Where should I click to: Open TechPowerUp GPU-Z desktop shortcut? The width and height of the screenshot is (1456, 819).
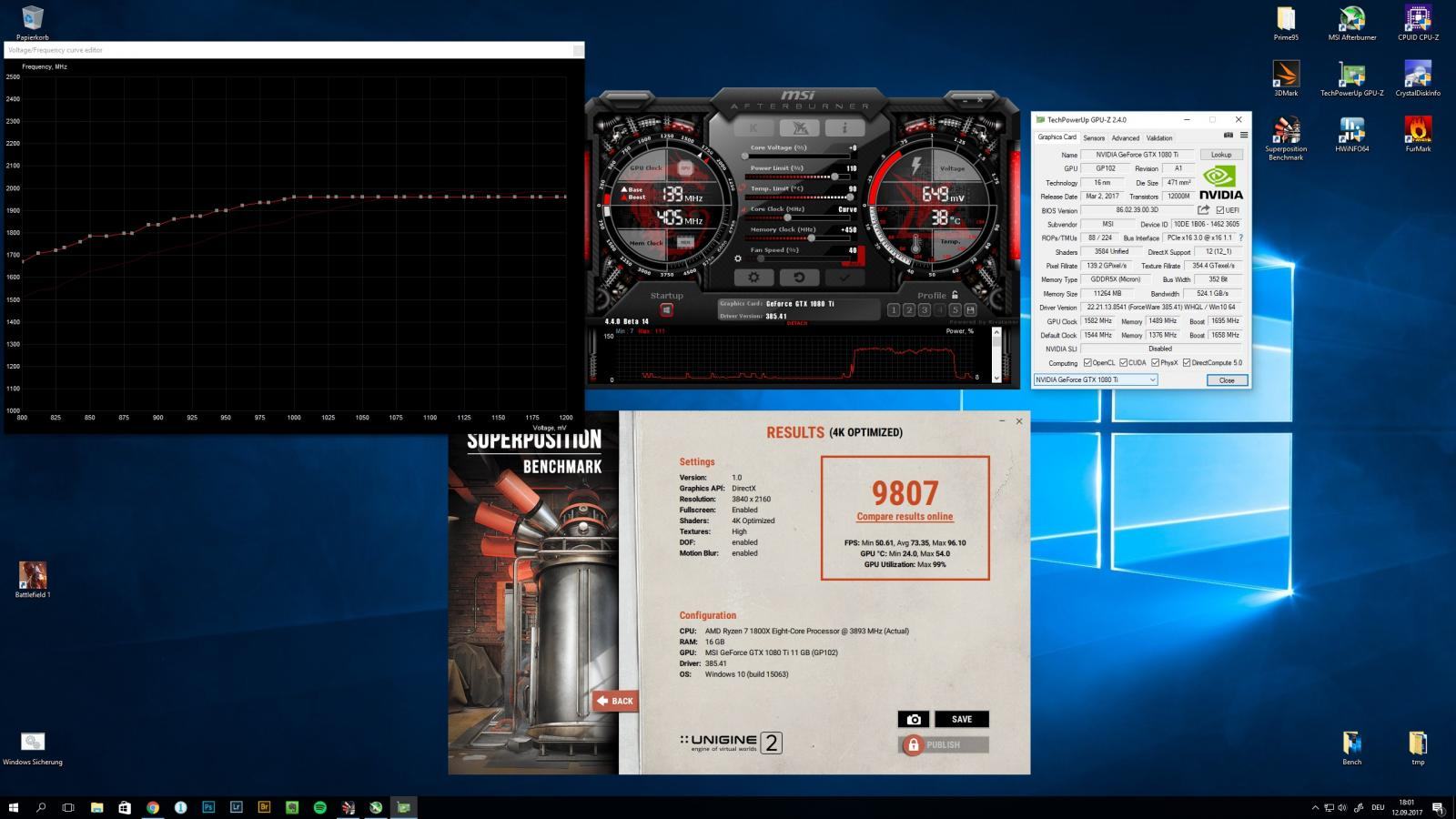pyautogui.click(x=1352, y=78)
